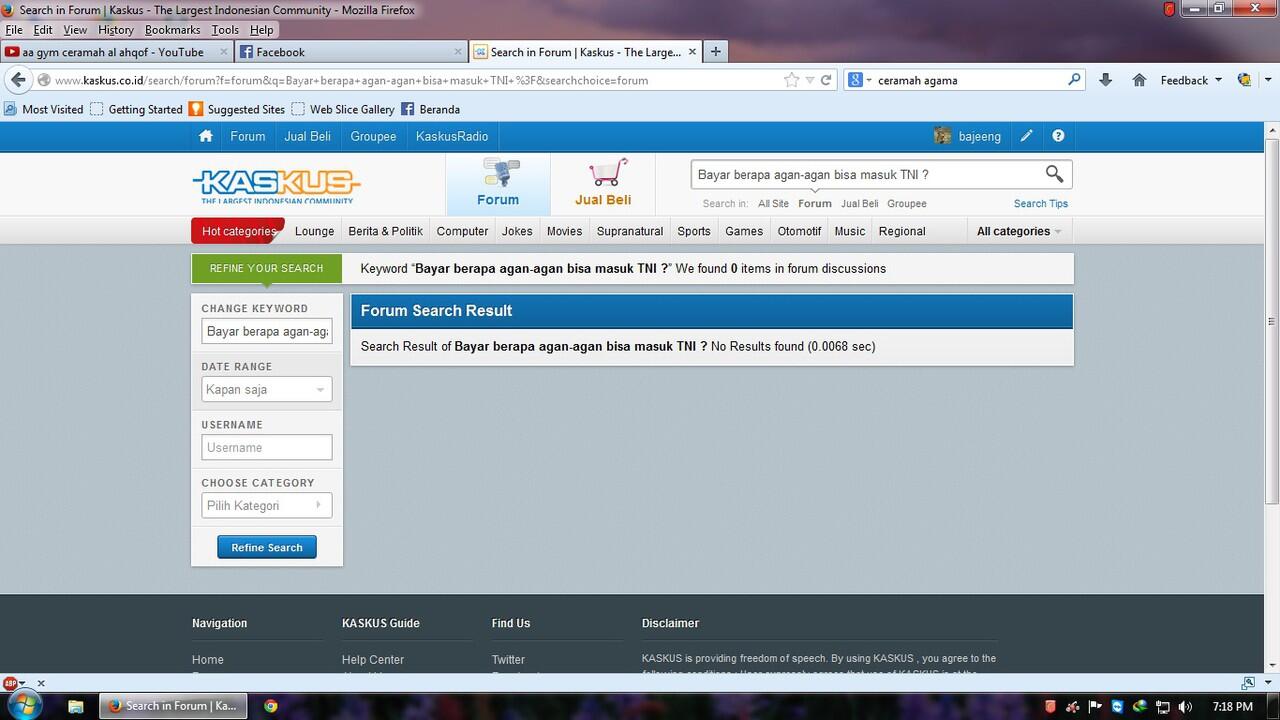1280x720 pixels.
Task: Click the Firefox back arrow button
Action: [18, 80]
